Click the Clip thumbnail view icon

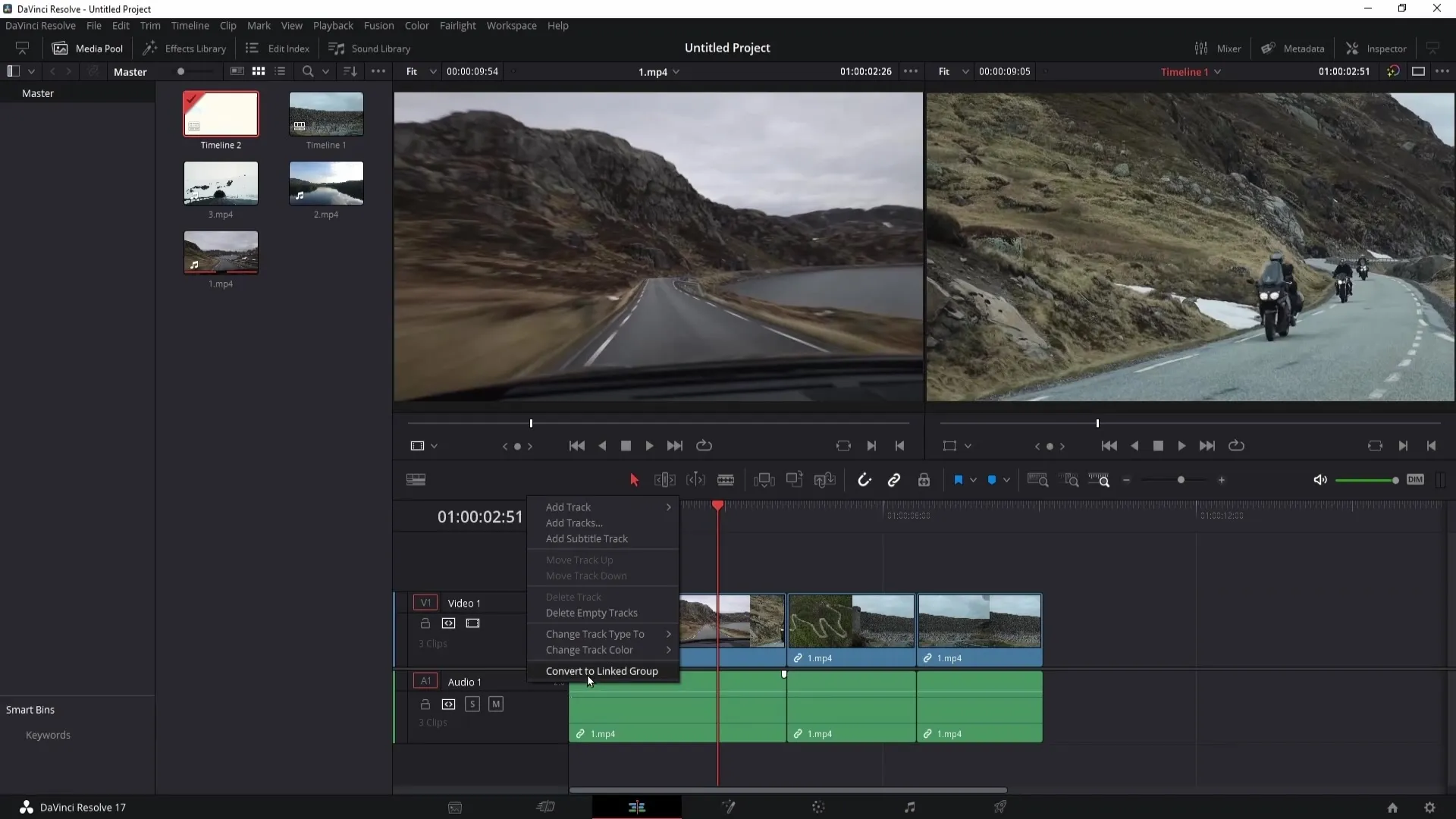pyautogui.click(x=259, y=71)
